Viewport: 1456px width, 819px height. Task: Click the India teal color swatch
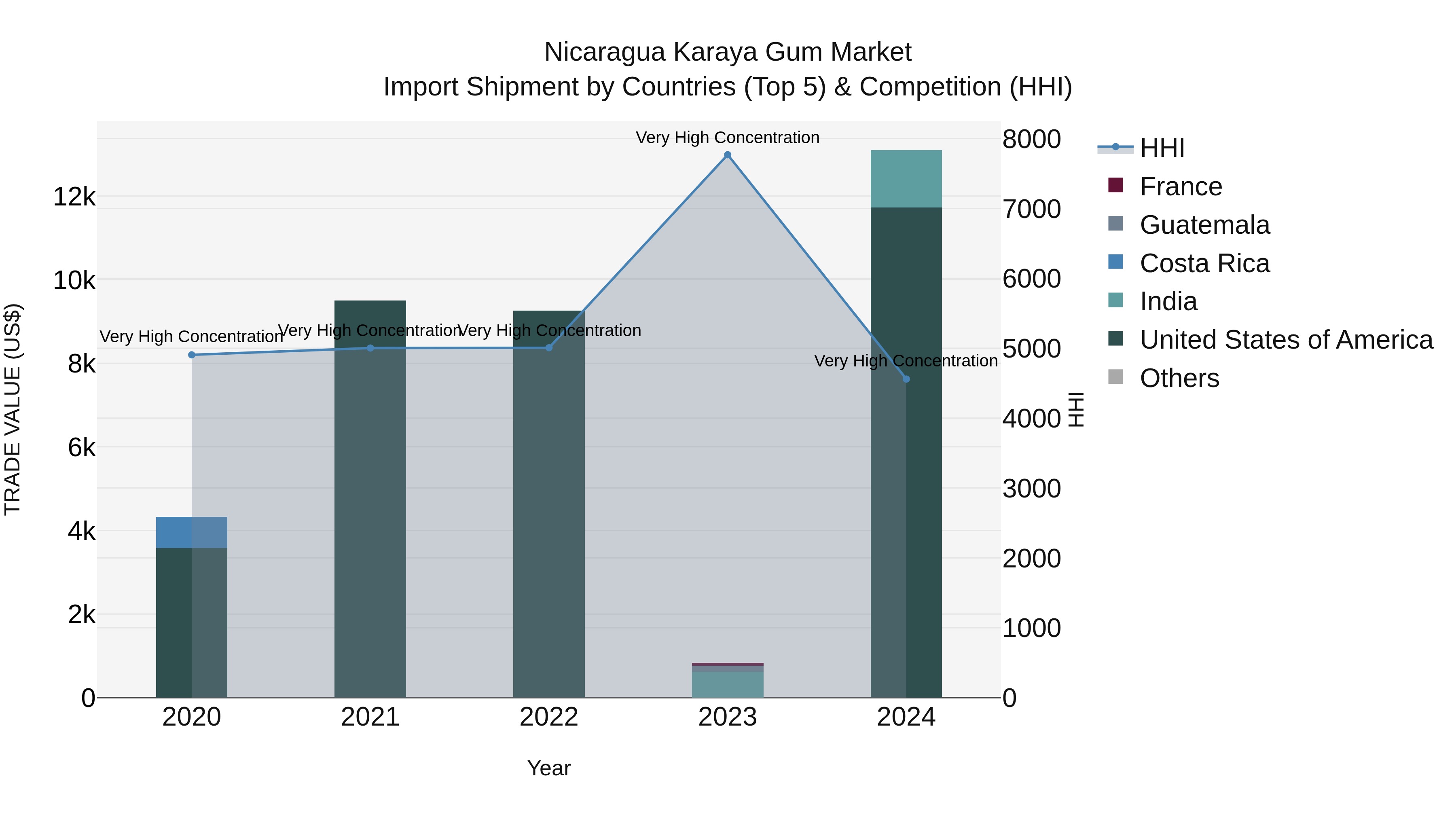tap(1116, 300)
